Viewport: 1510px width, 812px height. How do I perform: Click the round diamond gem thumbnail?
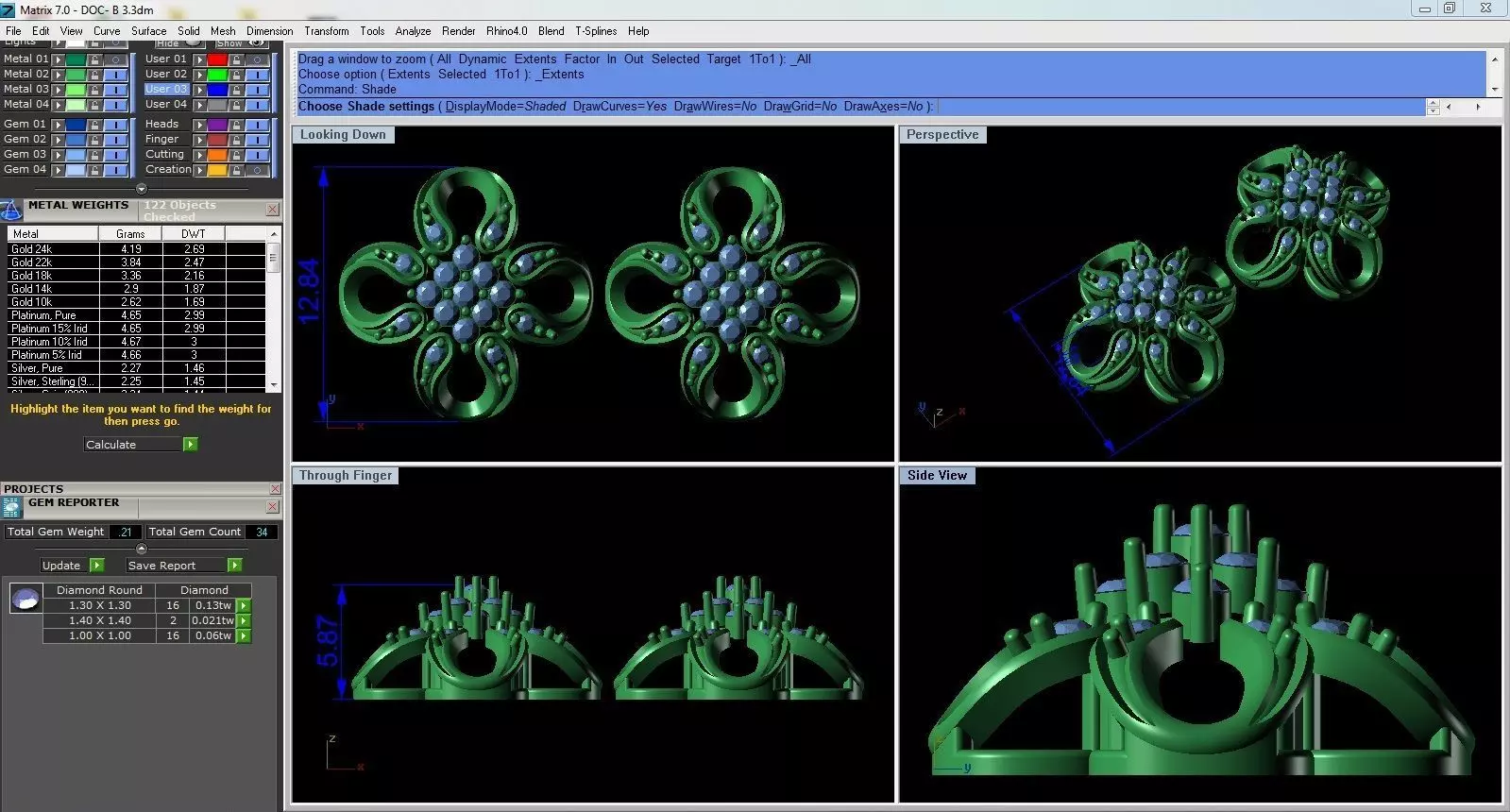click(25, 598)
